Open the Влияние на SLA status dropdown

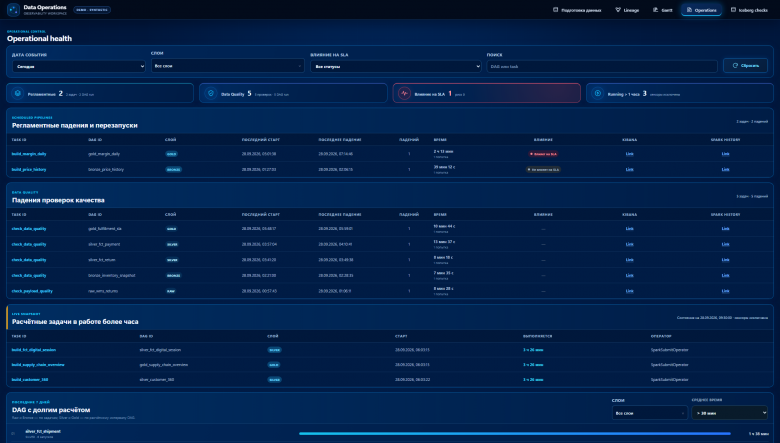395,66
